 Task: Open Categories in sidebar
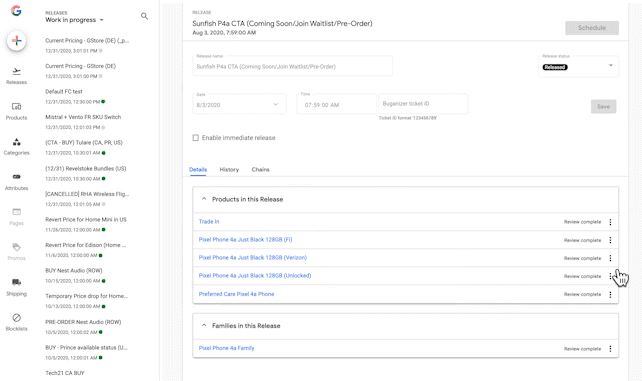(16, 147)
